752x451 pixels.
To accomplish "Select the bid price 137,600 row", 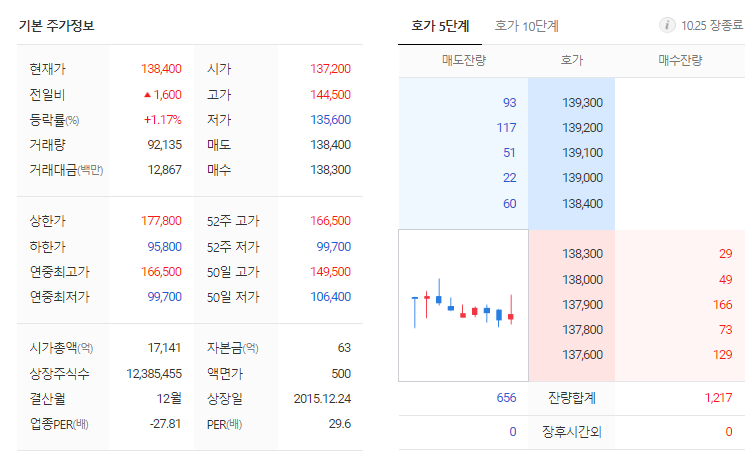I will pyautogui.click(x=582, y=355).
